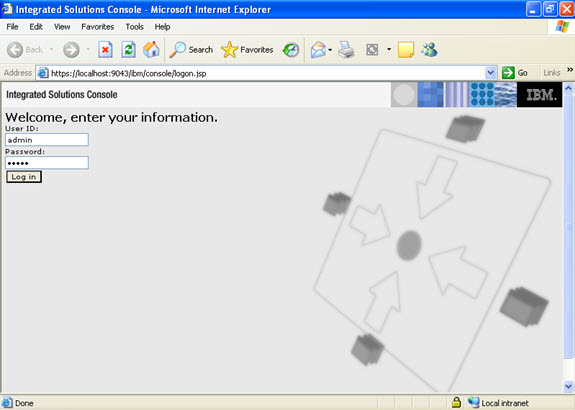Expand the Links toolbar chevron

point(569,70)
